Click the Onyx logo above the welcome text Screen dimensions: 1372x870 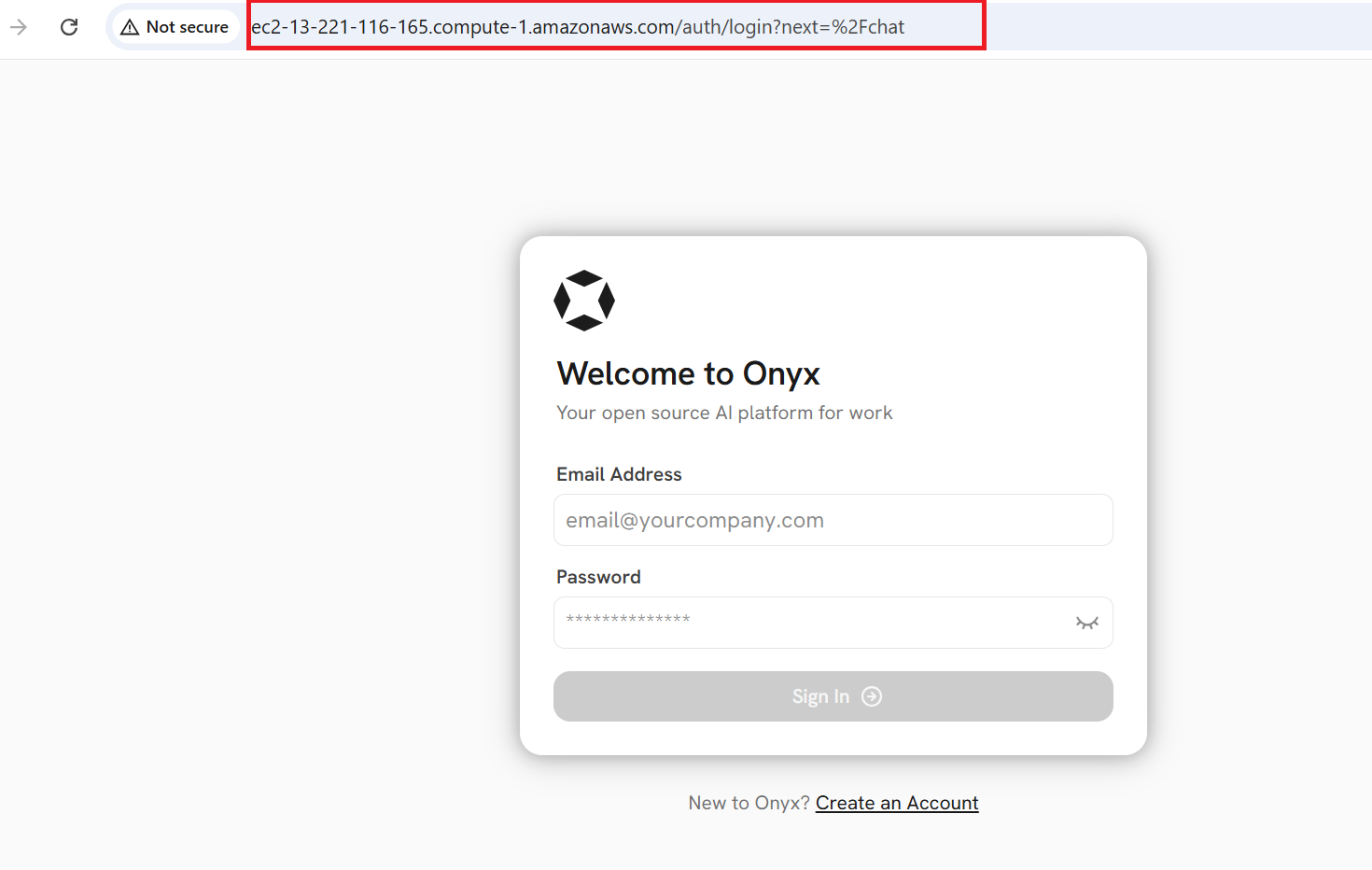(x=584, y=301)
